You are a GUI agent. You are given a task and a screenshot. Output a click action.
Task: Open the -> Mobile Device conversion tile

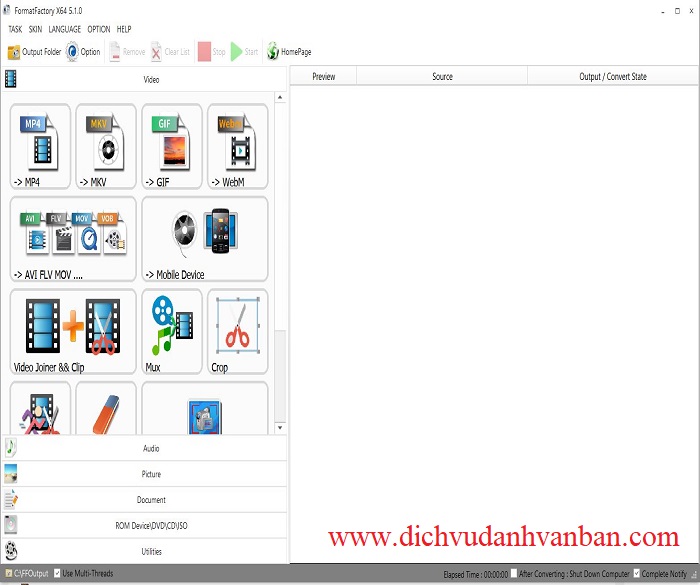coord(205,239)
